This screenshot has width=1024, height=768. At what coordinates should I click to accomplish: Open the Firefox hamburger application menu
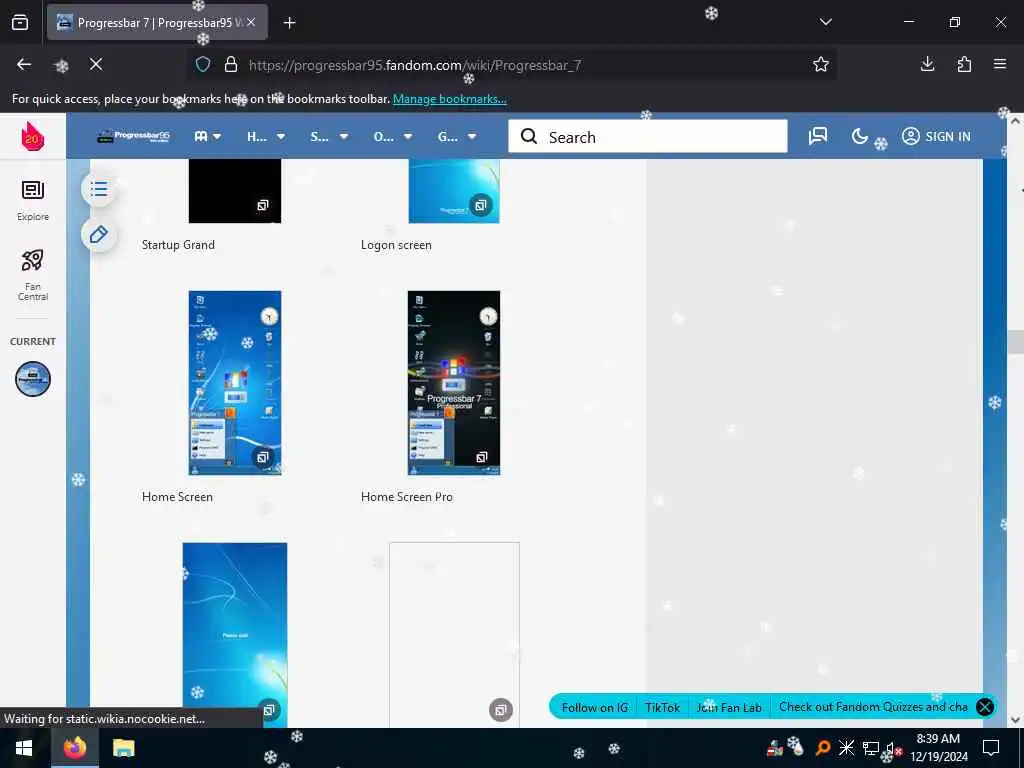pos(1000,64)
